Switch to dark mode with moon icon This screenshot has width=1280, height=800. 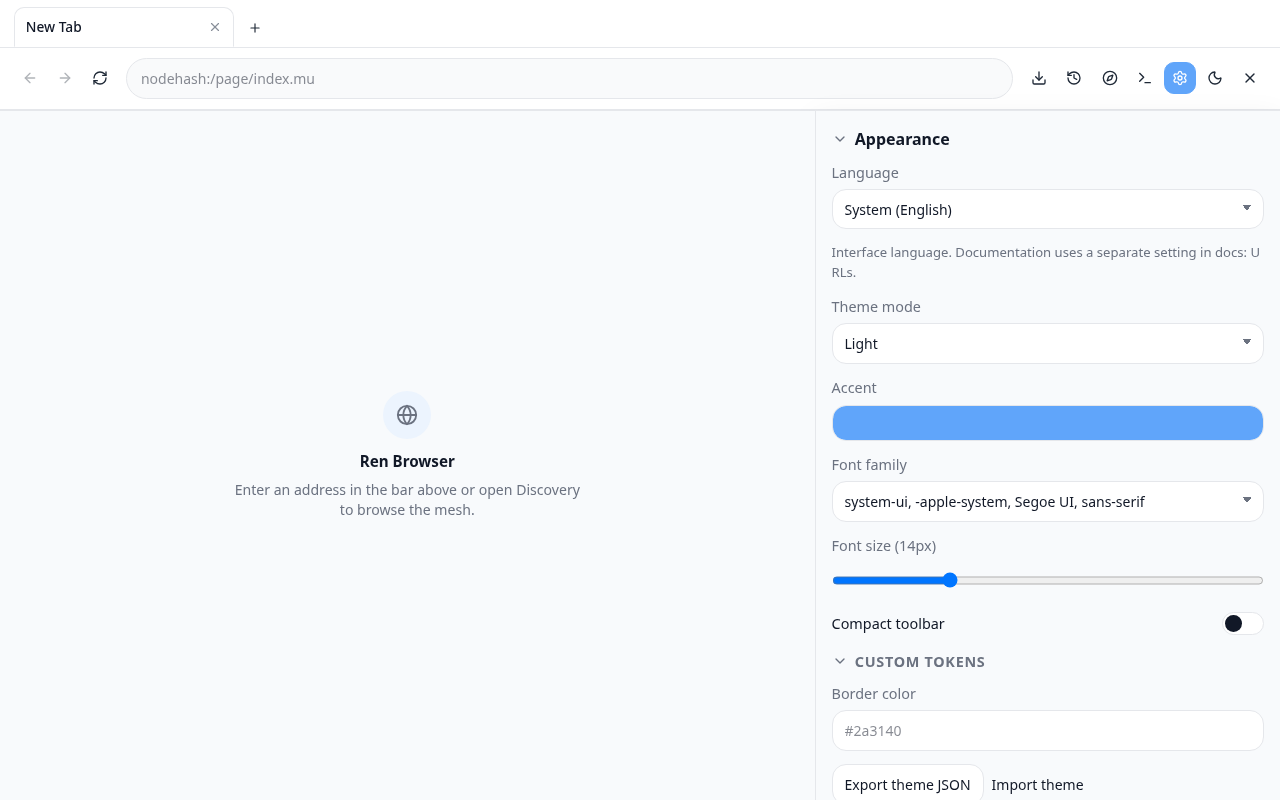pos(1215,78)
